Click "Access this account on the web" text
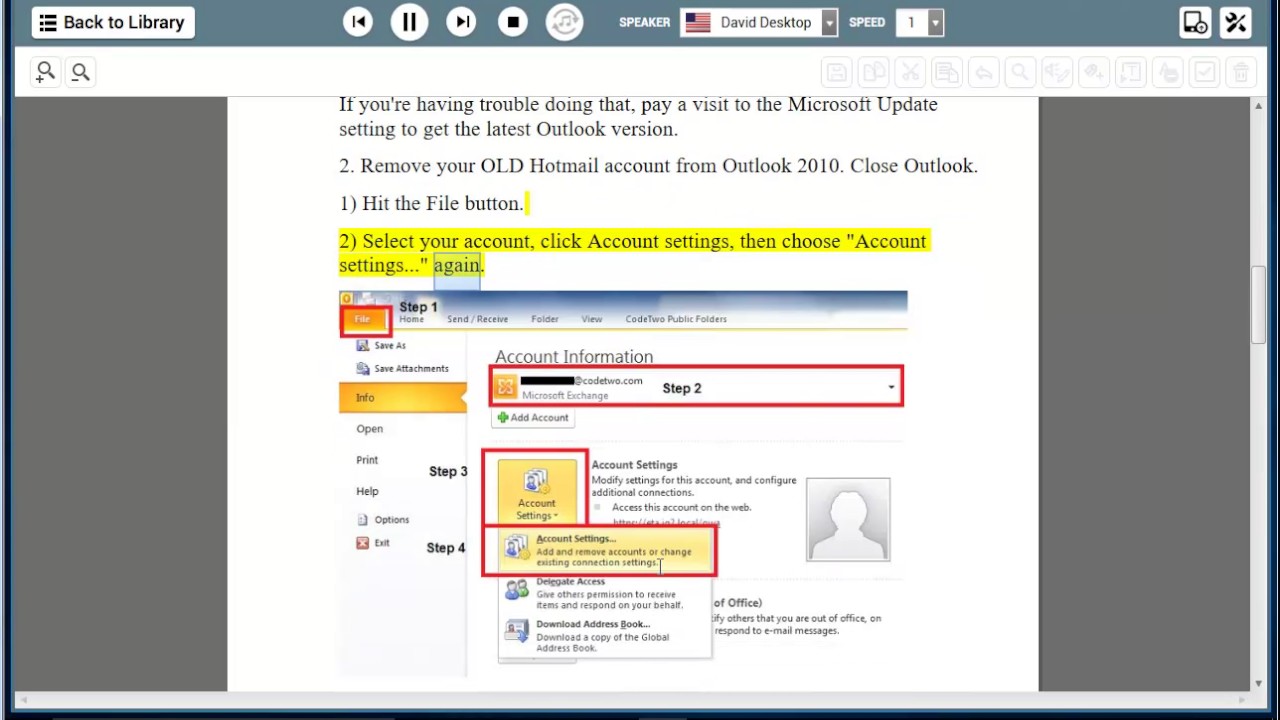 tap(681, 508)
